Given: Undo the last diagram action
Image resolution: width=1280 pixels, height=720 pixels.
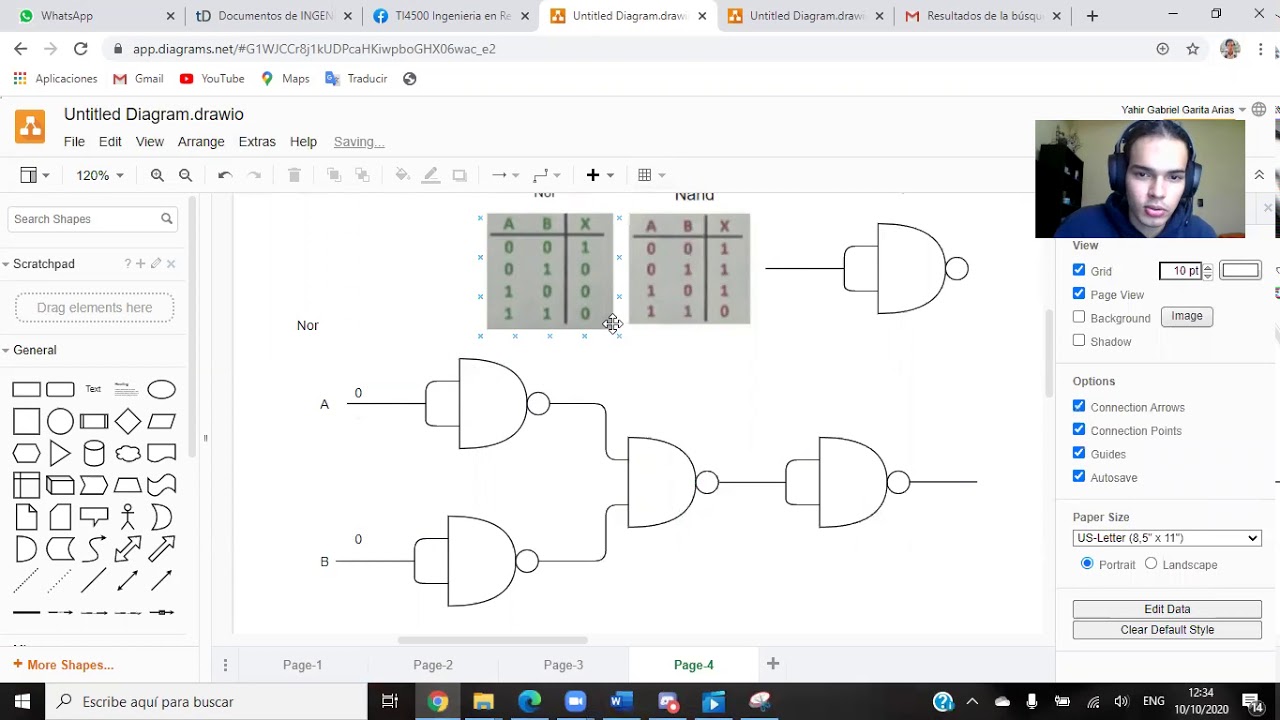Looking at the screenshot, I should pos(225,175).
